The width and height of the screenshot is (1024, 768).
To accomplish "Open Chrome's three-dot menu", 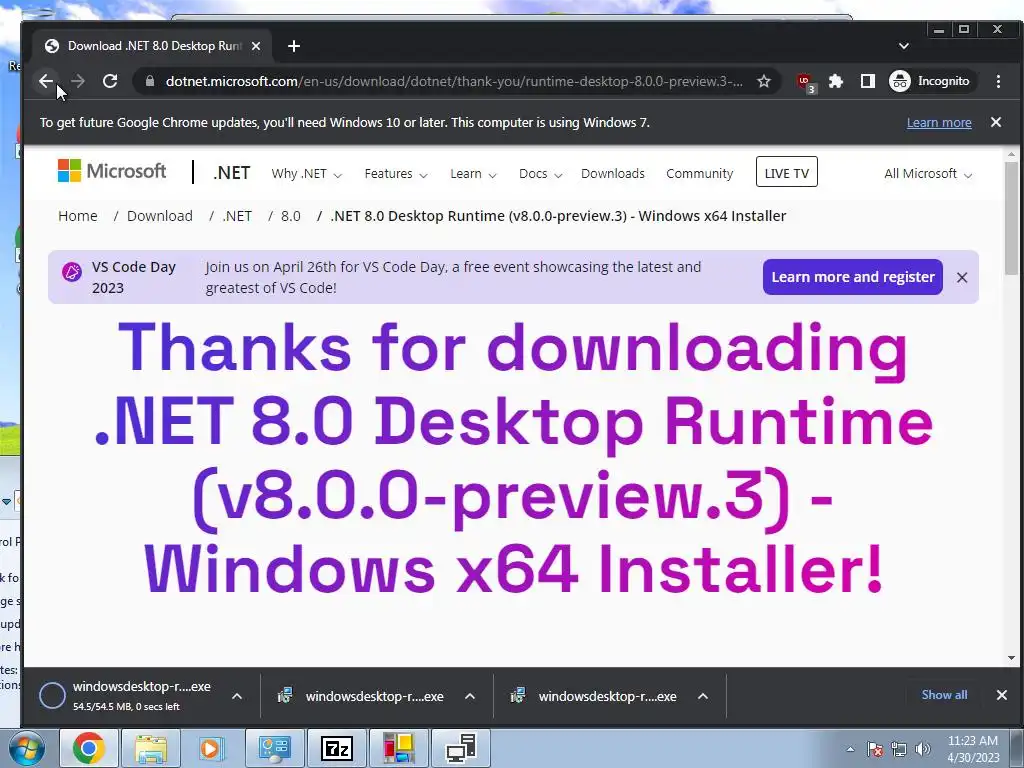I will pos(998,81).
